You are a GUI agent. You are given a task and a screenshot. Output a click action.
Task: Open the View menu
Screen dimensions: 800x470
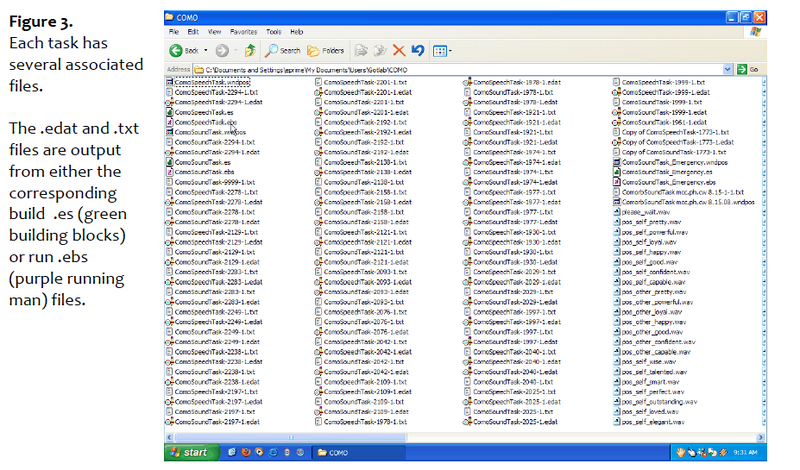point(214,32)
